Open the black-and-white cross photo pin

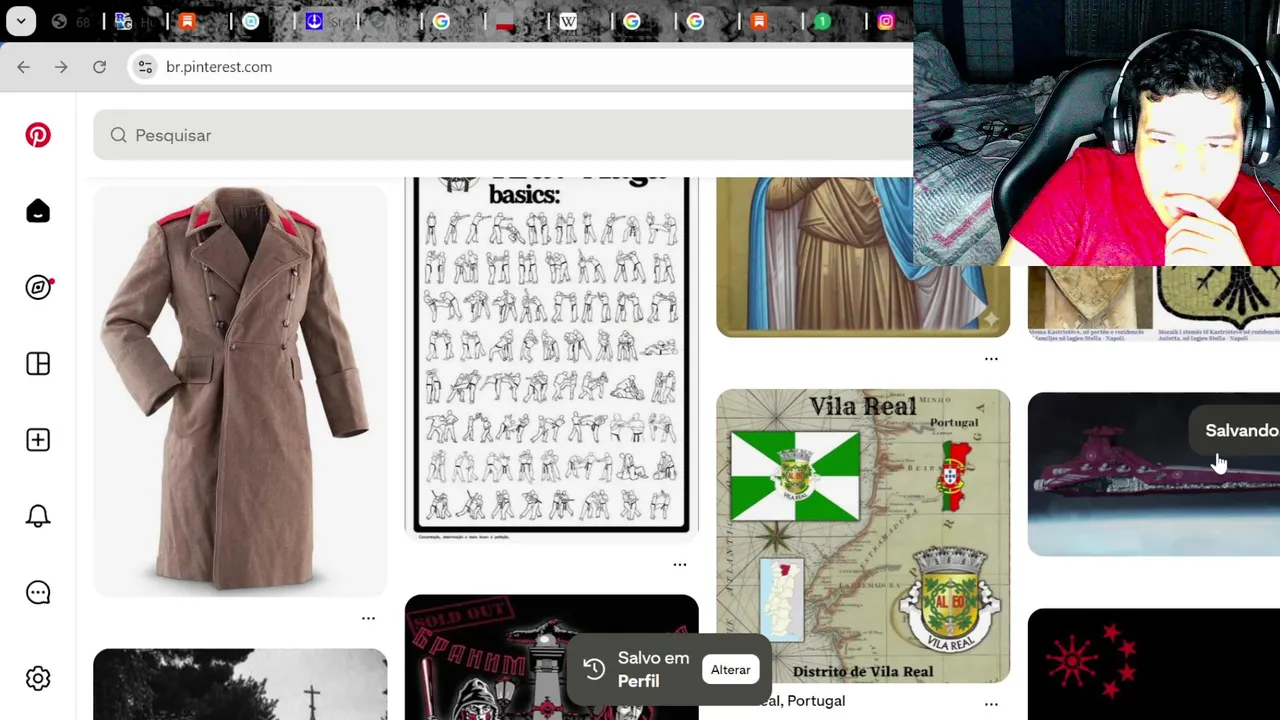[240, 684]
